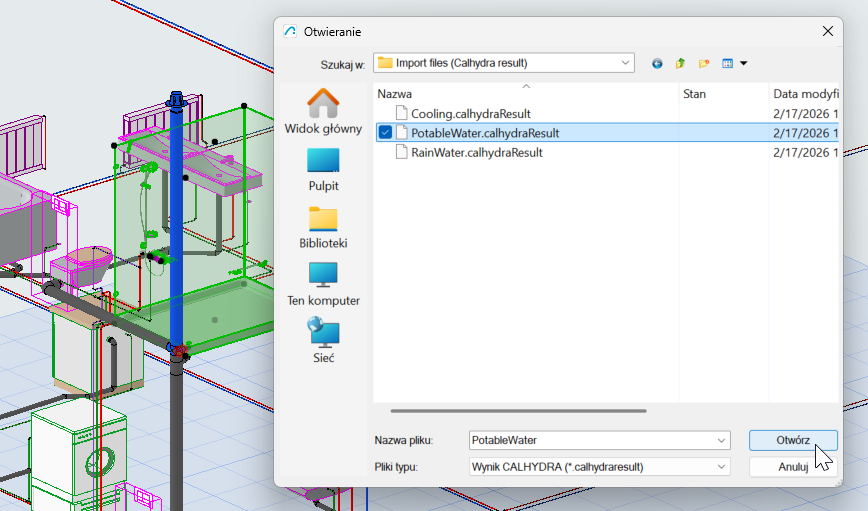Click the Anuluj button
Screen dimensions: 868x511
793,467
